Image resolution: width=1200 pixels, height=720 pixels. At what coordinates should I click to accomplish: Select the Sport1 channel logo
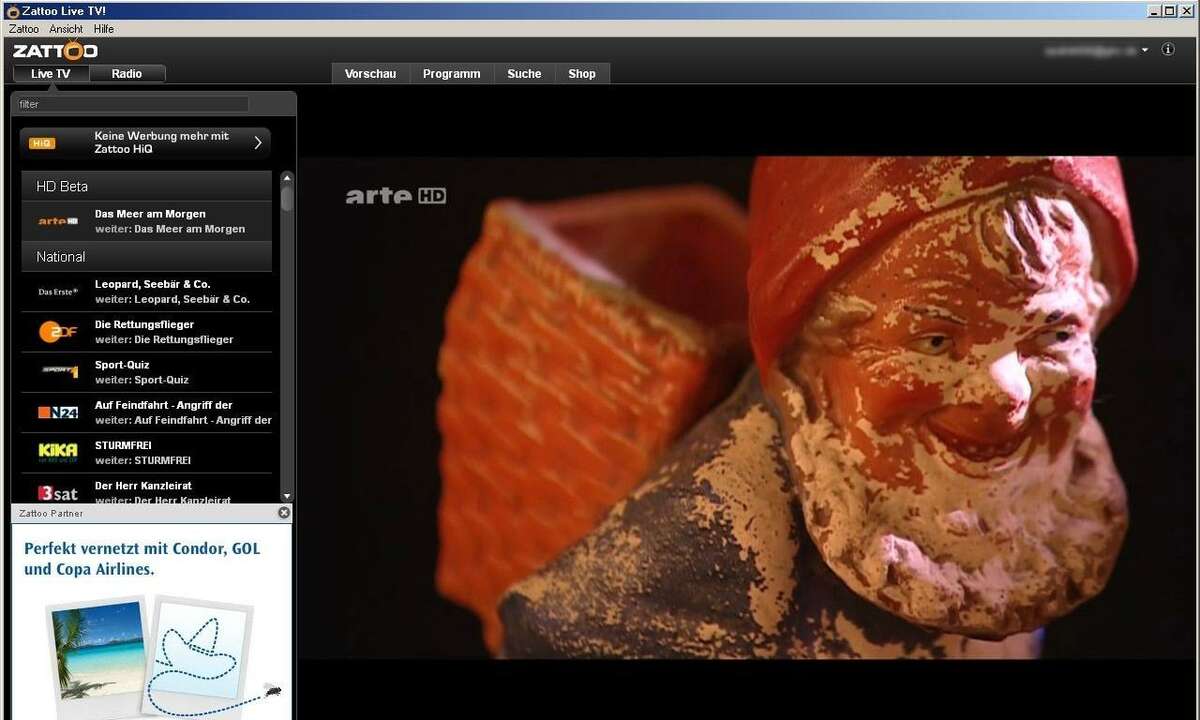(x=59, y=372)
